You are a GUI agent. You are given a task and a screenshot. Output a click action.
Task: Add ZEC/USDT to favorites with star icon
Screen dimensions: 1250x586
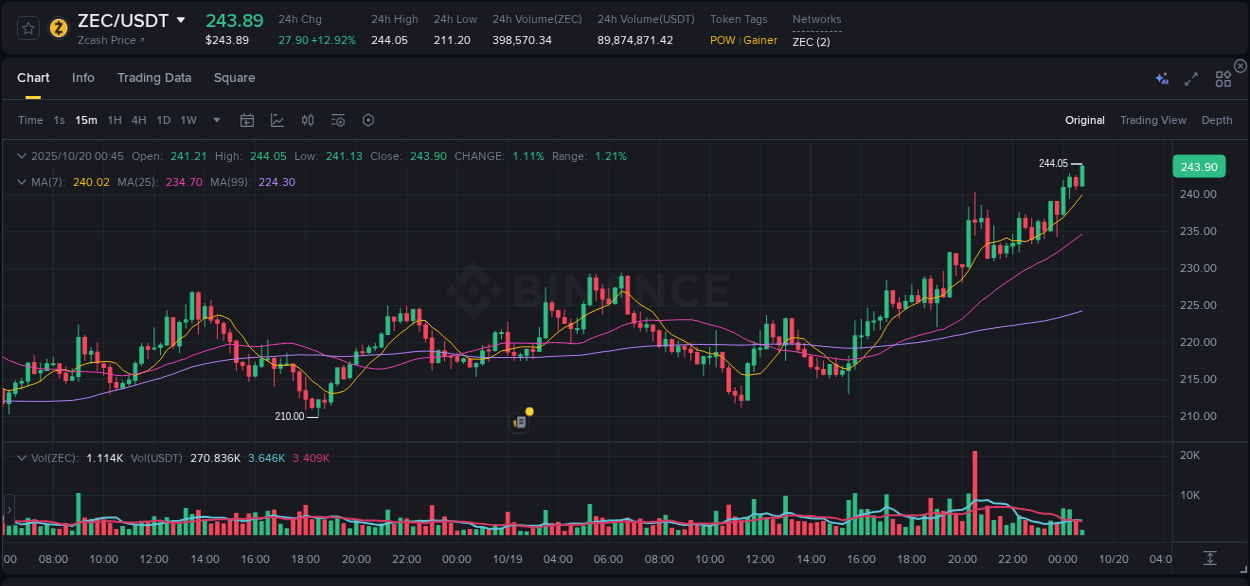[27, 28]
